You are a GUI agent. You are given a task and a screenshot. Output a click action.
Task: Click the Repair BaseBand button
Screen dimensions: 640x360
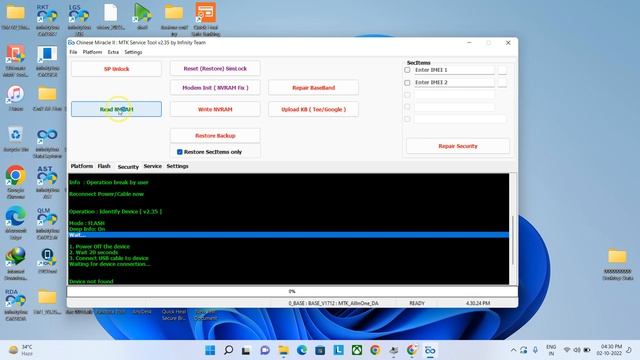click(313, 88)
